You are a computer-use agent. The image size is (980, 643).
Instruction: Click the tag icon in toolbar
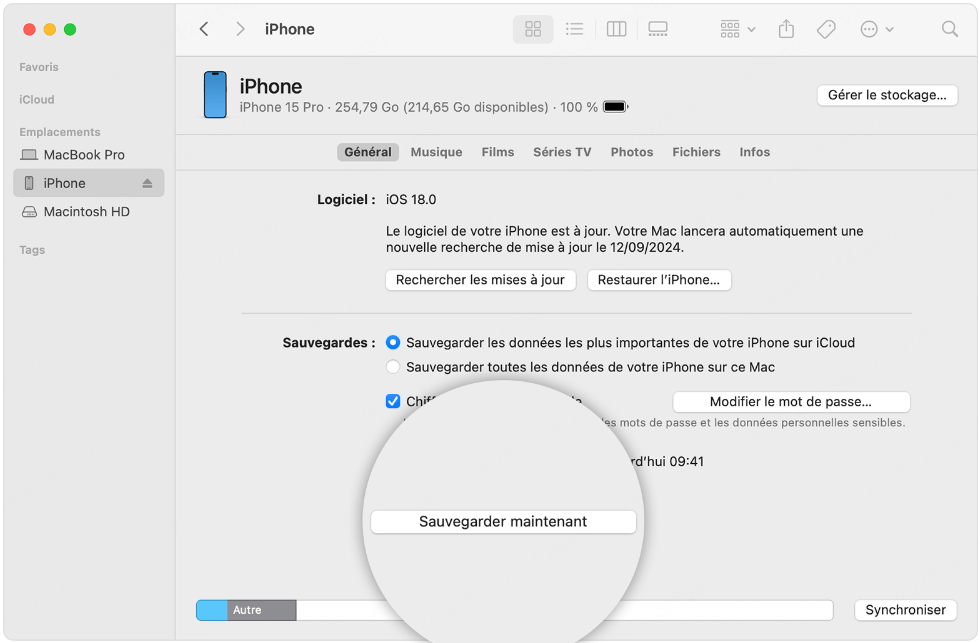tap(826, 29)
